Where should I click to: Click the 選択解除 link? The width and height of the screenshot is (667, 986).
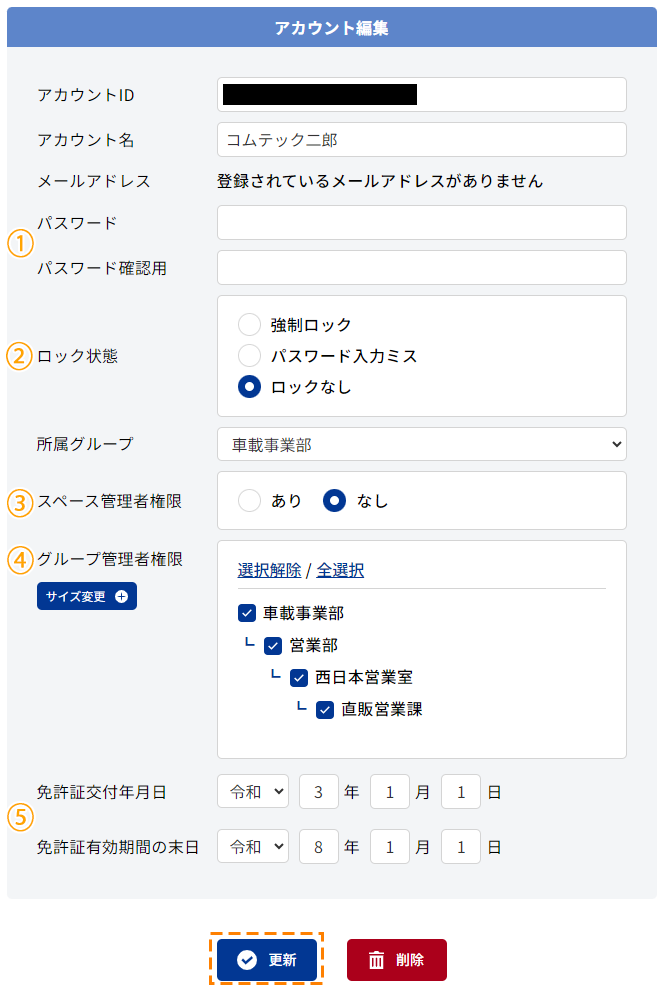coord(270,570)
